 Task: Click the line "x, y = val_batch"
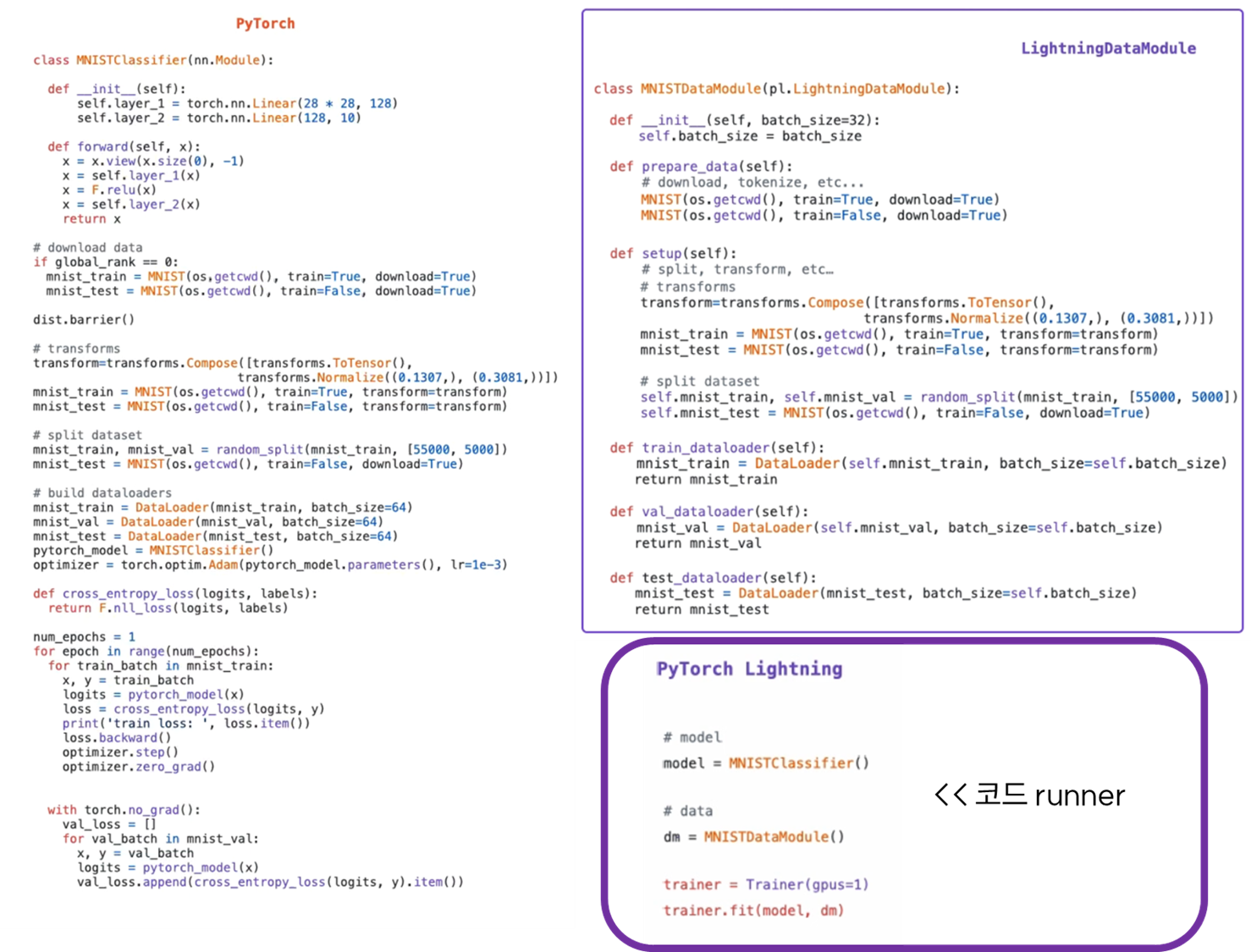(135, 853)
